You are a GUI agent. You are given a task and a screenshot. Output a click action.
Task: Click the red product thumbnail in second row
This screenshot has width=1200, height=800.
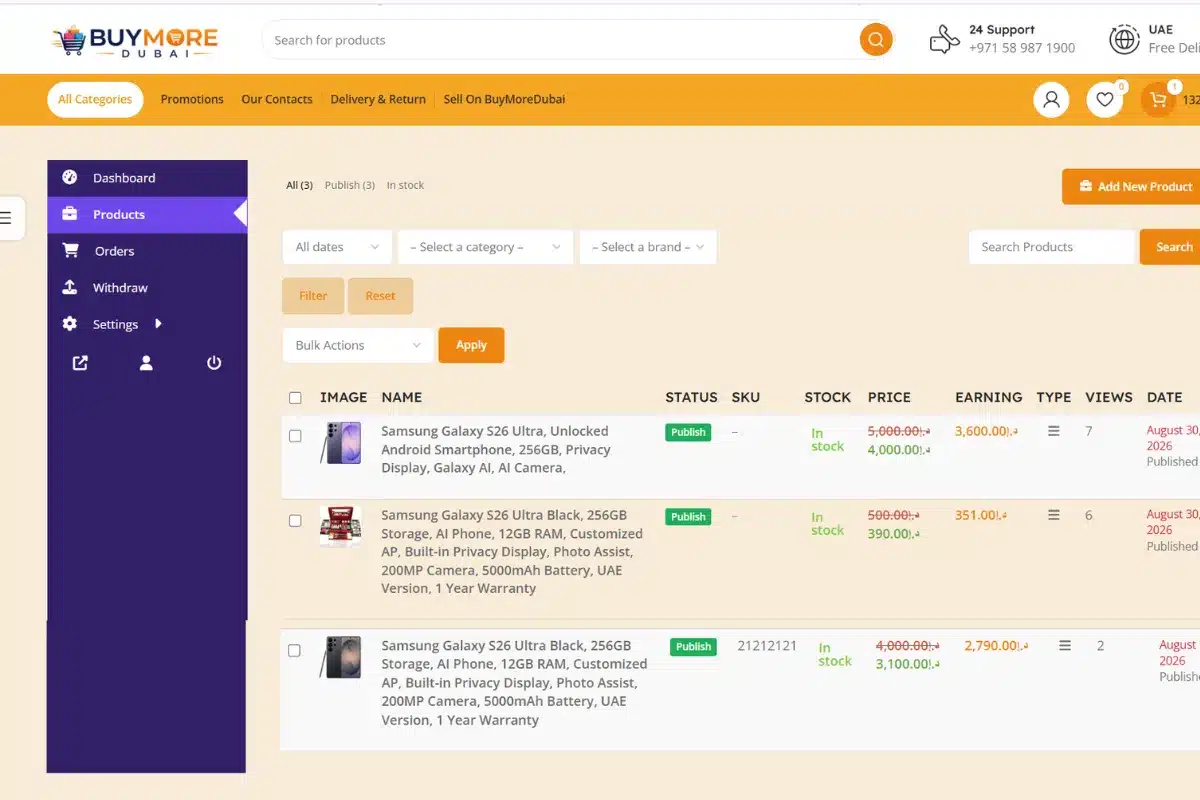click(x=341, y=526)
